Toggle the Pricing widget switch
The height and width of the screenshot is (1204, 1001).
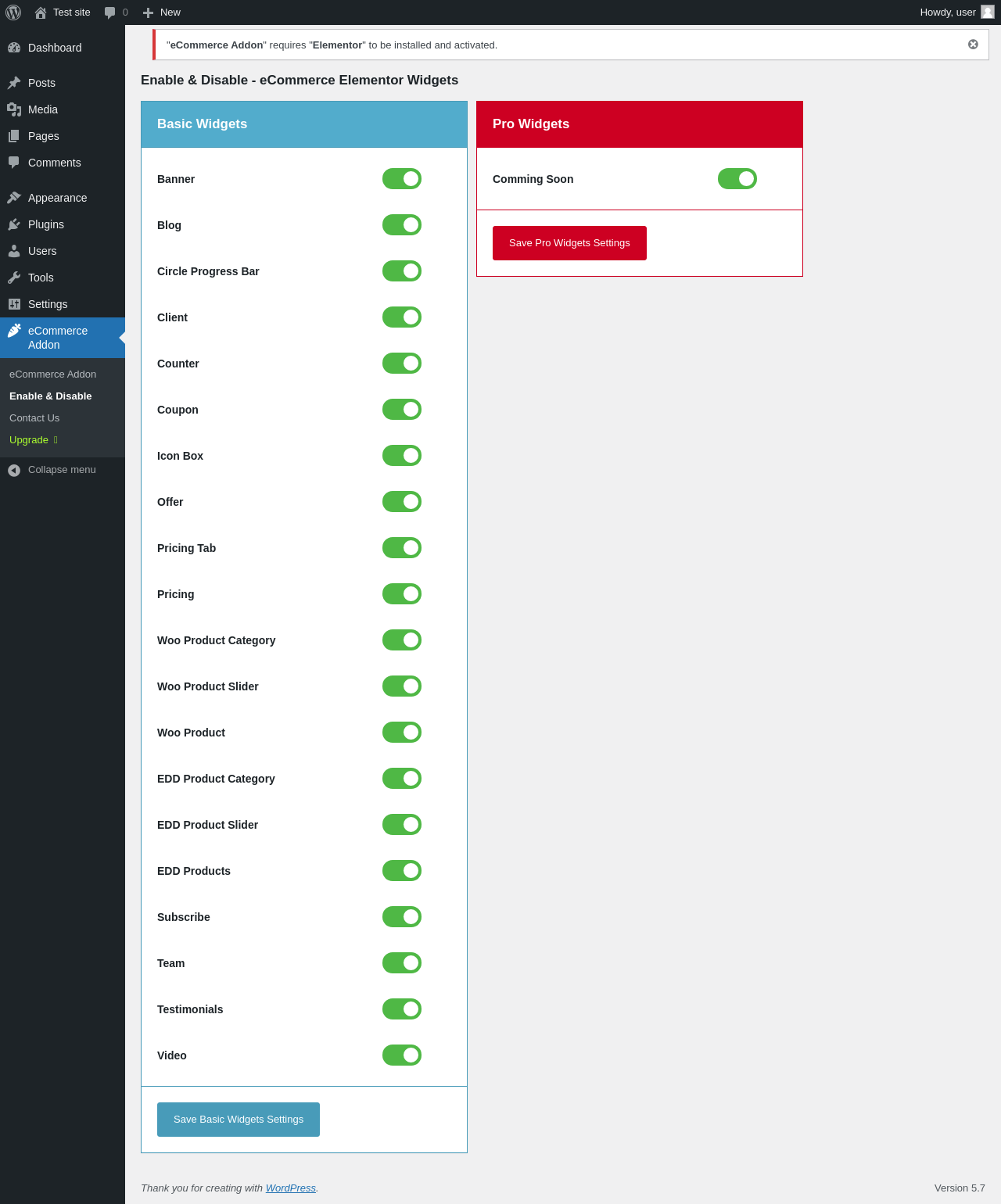[x=402, y=594]
